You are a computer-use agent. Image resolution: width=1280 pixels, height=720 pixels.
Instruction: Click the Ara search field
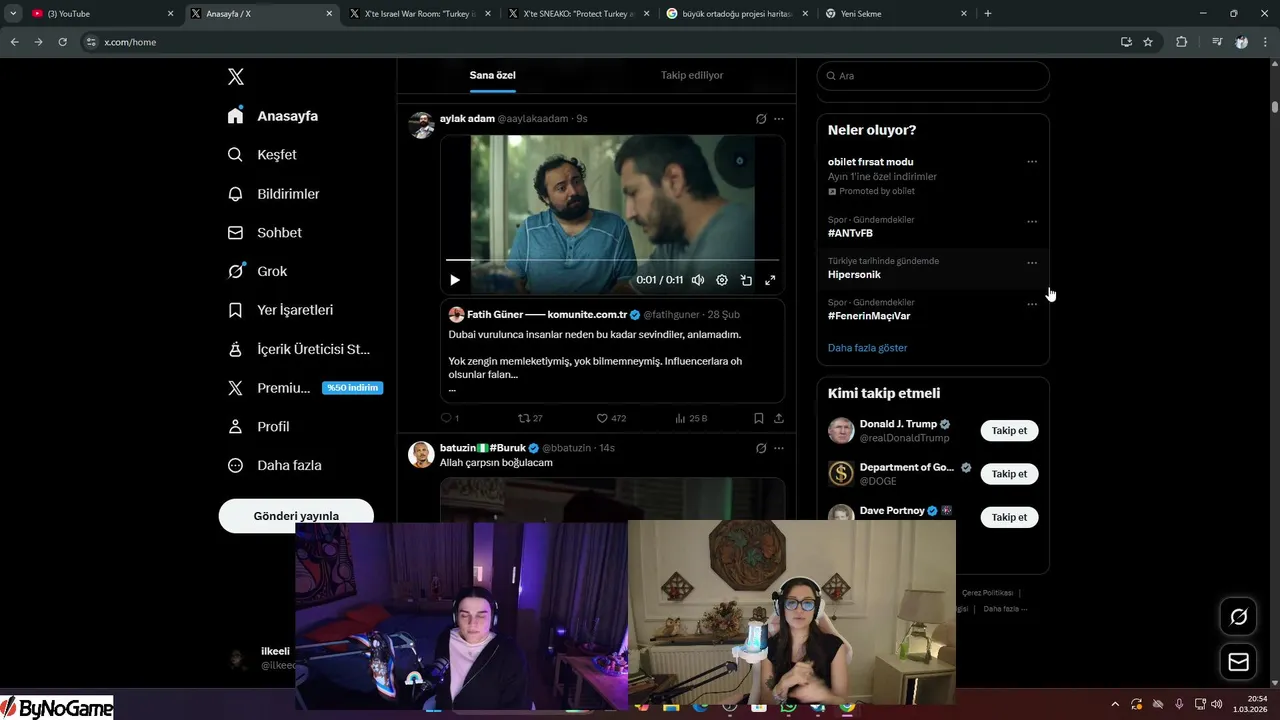933,76
